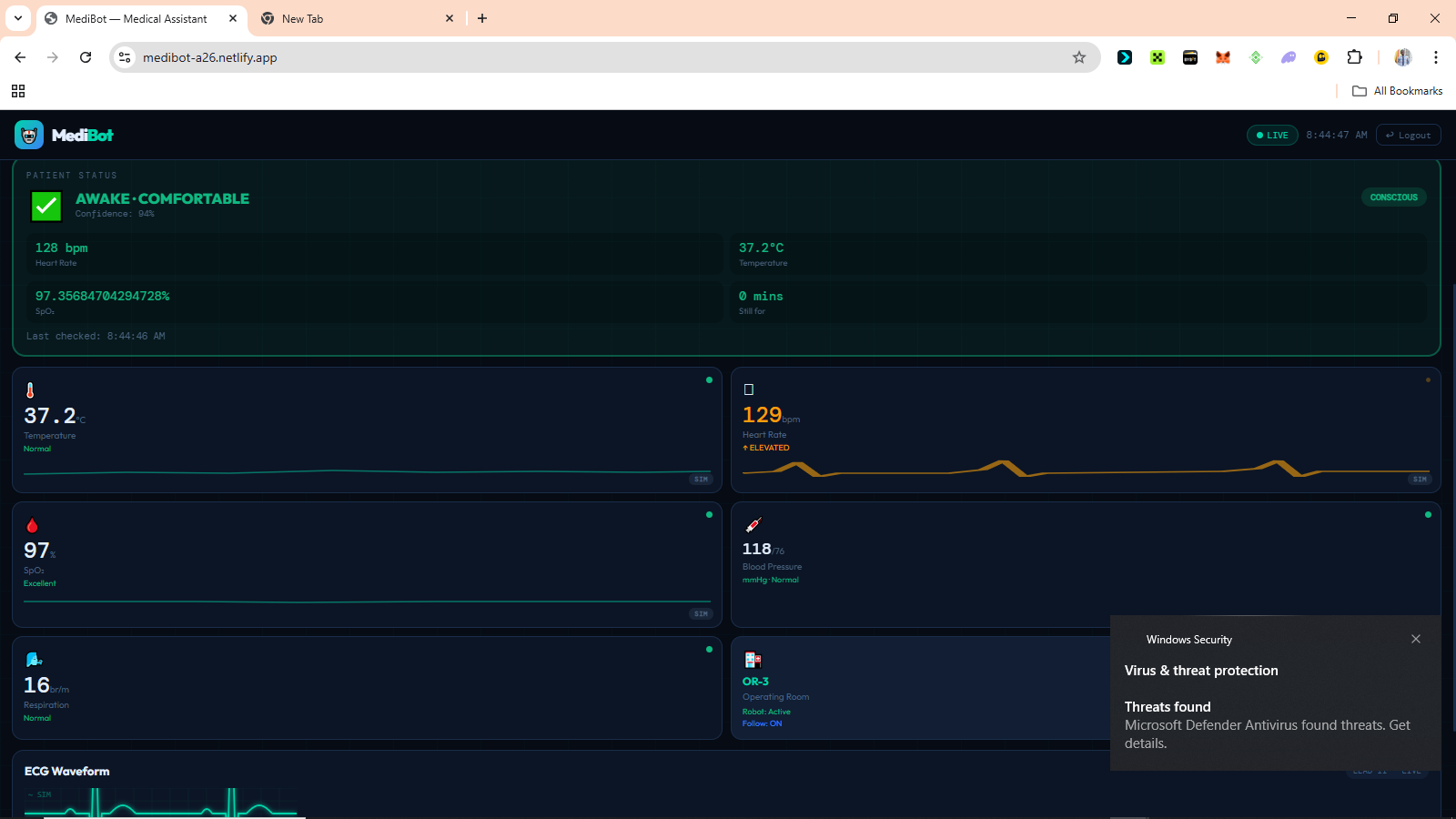Image resolution: width=1456 pixels, height=819 pixels.
Task: Open the tab search dropdown arrow
Action: pos(18,18)
